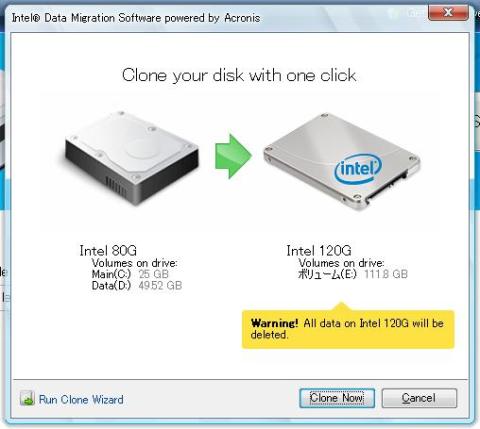Select the Intel SSD destination image
The height and width of the screenshot is (429, 480).
[x=341, y=161]
